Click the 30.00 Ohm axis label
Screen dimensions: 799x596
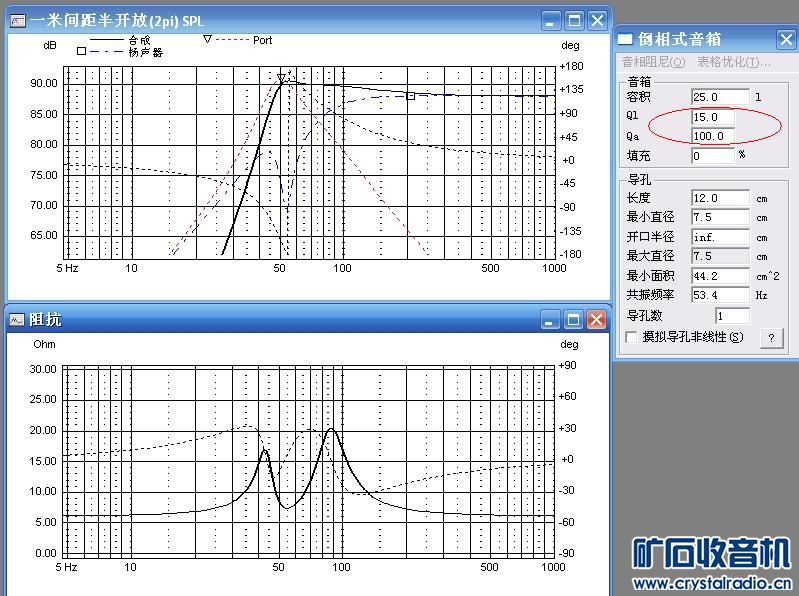(43, 369)
